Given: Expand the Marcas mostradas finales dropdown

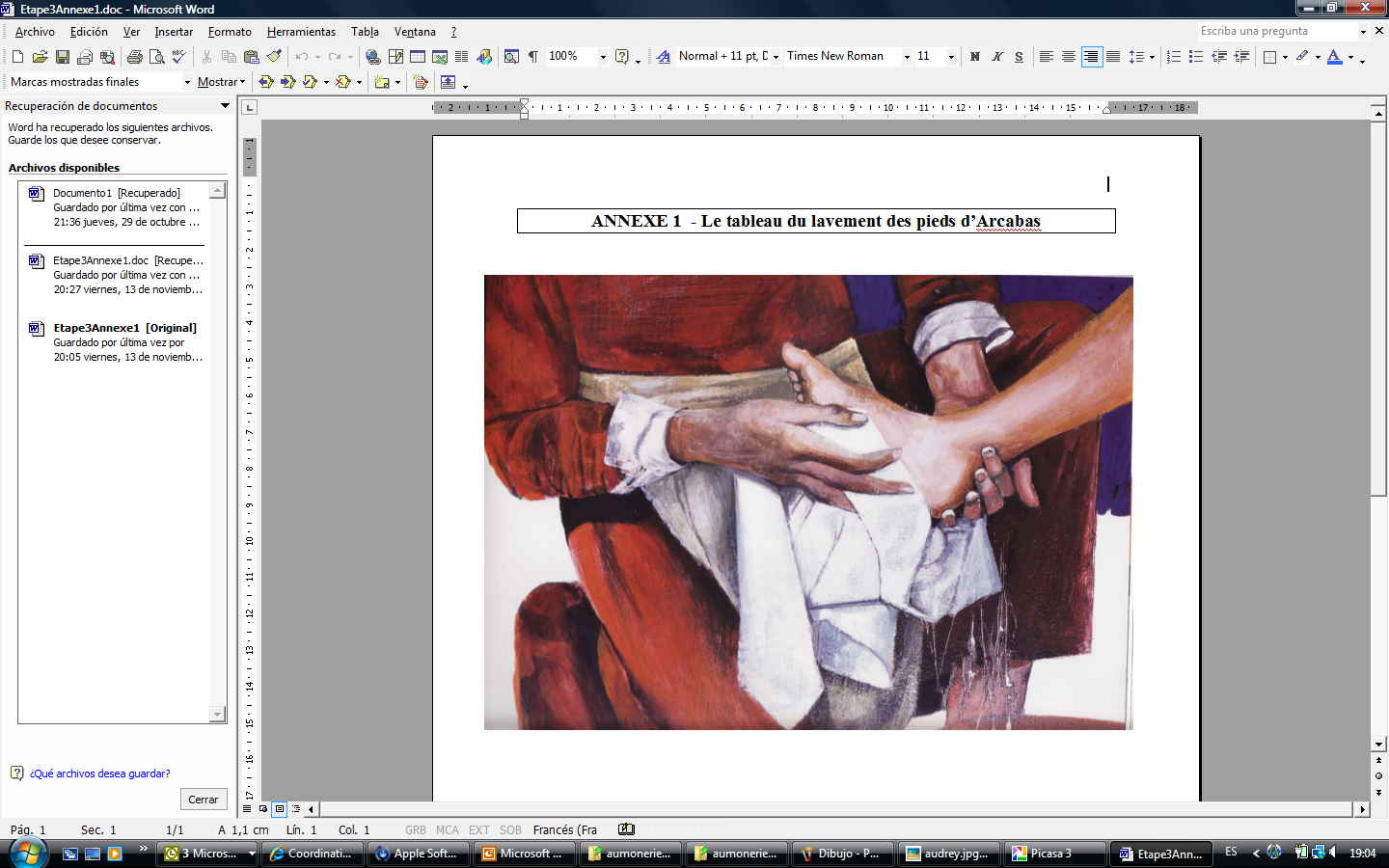Looking at the screenshot, I should coord(187,82).
